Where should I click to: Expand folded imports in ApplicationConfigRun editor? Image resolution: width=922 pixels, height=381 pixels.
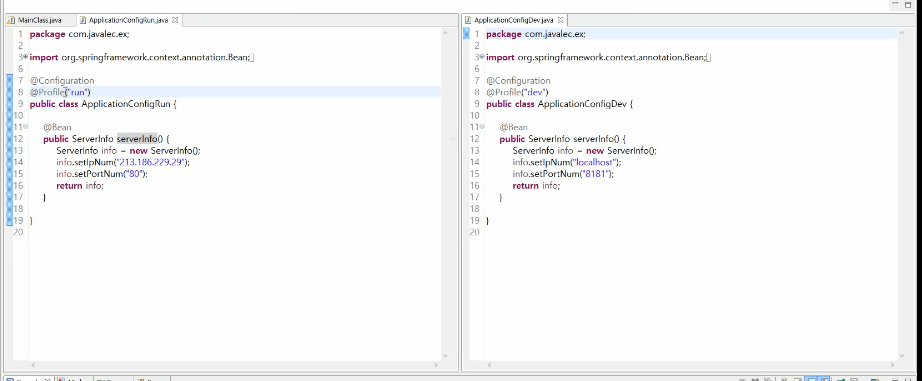(25, 57)
